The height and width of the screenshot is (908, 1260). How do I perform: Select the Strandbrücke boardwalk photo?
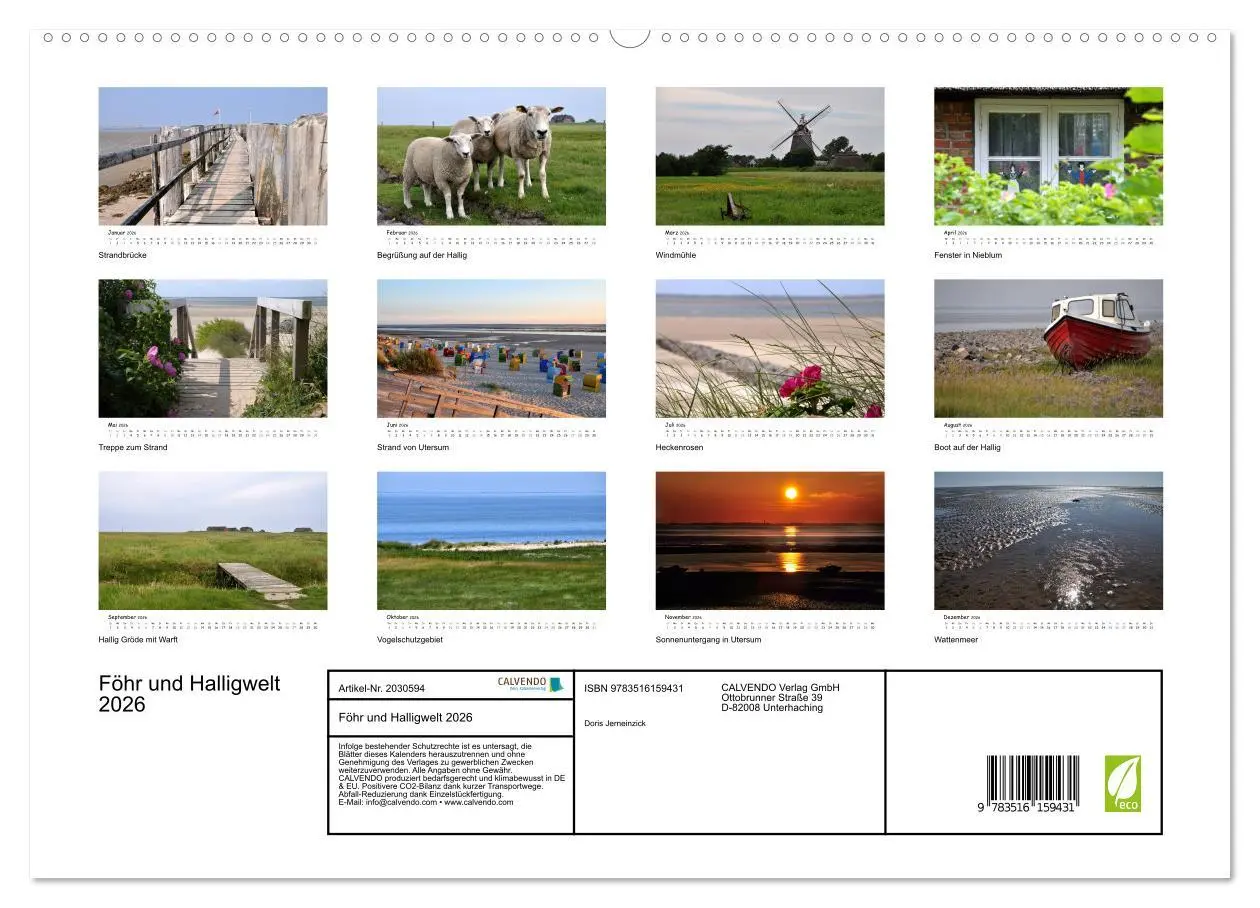pyautogui.click(x=213, y=156)
